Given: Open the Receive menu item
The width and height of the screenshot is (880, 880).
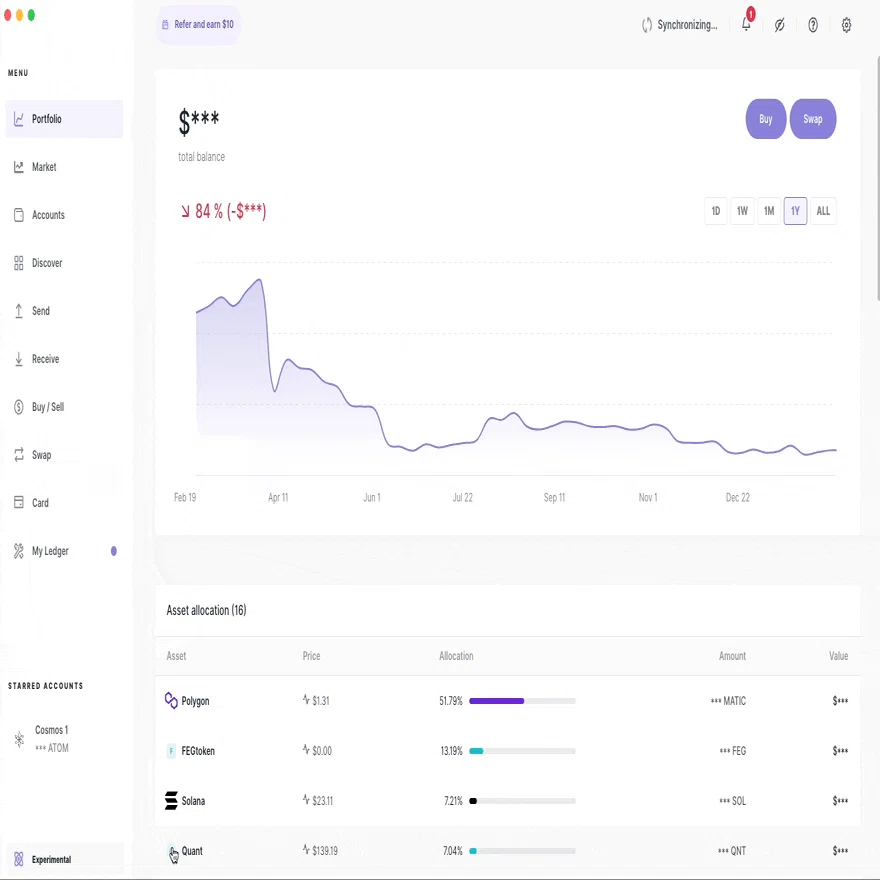Looking at the screenshot, I should [x=64, y=359].
